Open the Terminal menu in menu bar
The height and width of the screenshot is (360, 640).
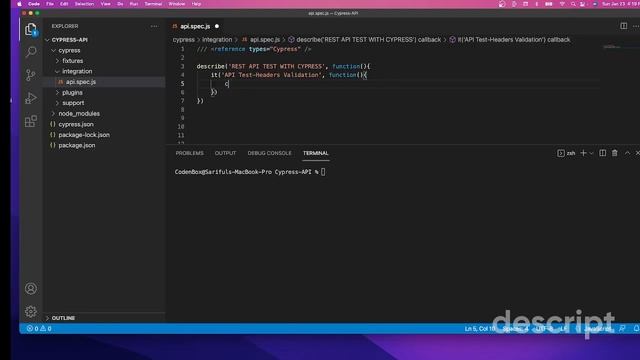(153, 4)
